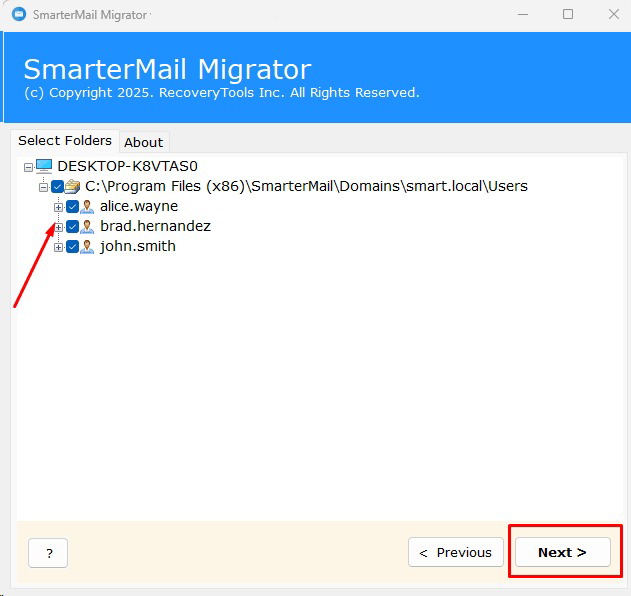Click the Next button
This screenshot has height=596, width=631.
pos(563,552)
